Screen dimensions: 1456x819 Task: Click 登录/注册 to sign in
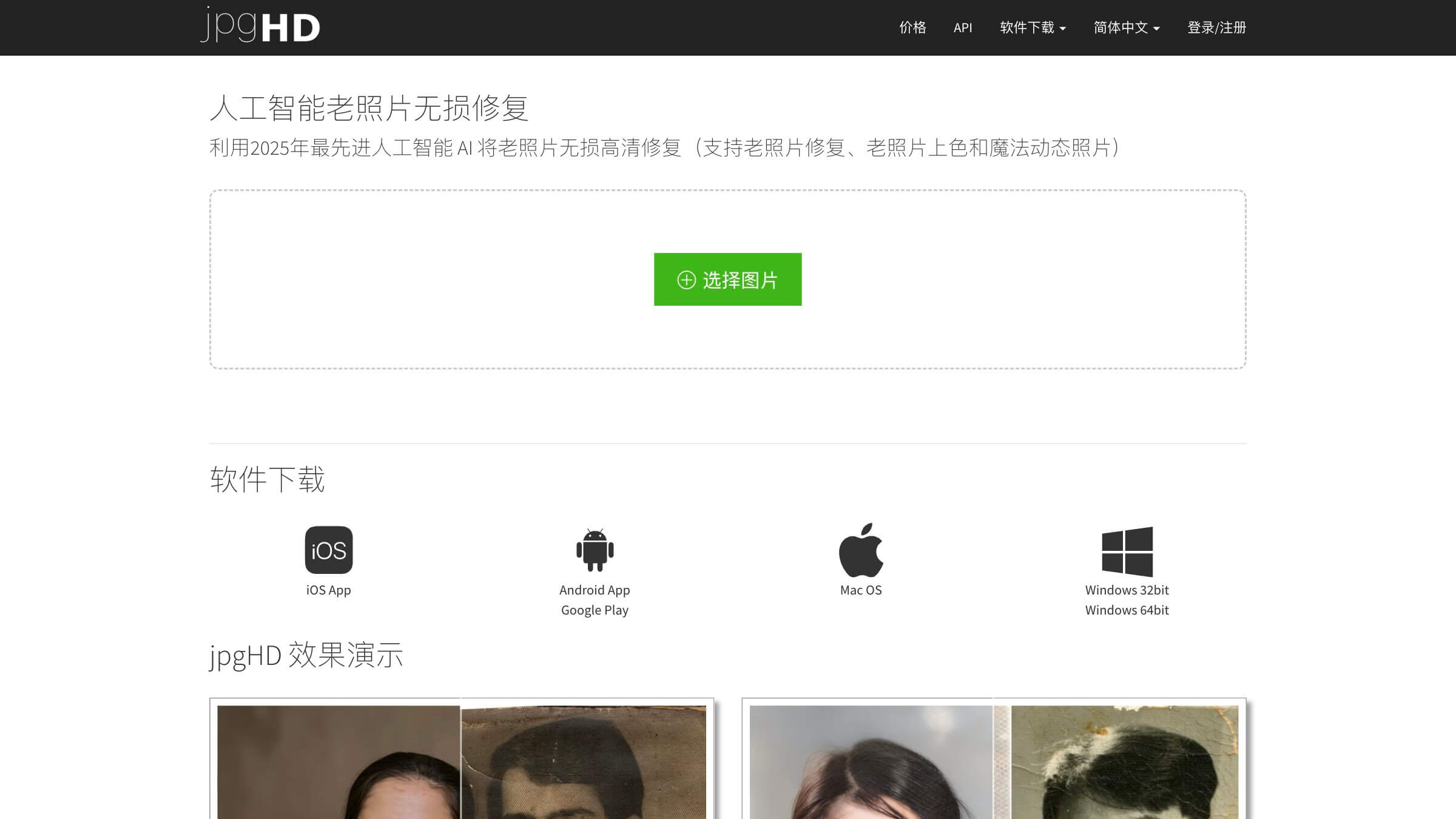click(x=1216, y=27)
